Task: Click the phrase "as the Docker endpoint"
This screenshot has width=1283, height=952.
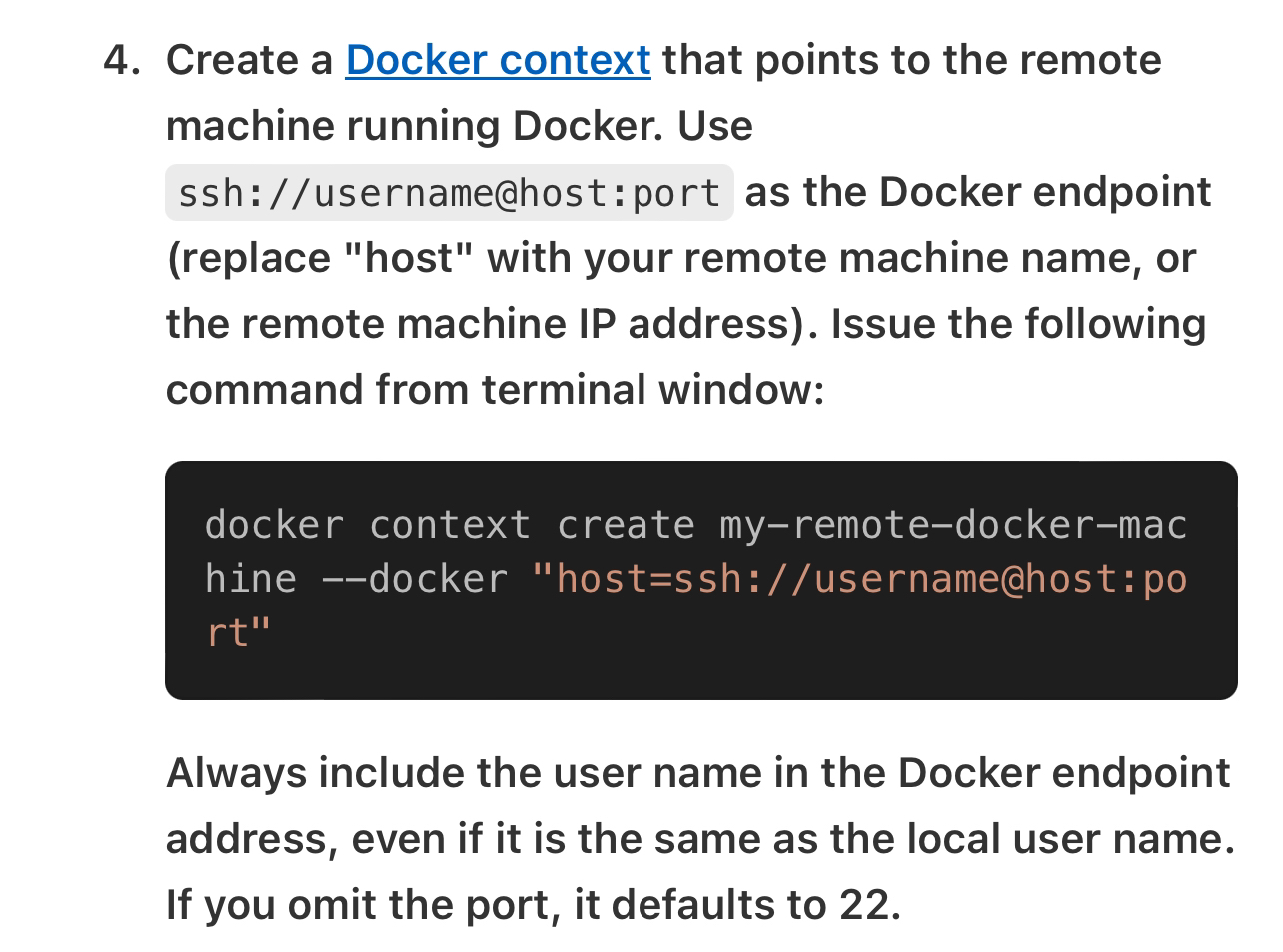Action: click(x=977, y=192)
